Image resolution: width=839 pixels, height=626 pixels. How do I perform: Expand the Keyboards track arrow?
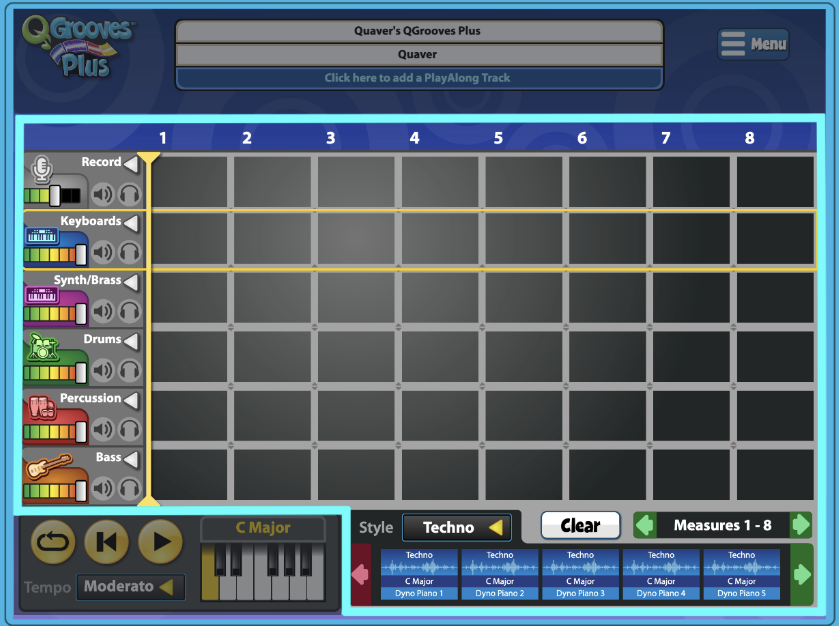click(131, 222)
